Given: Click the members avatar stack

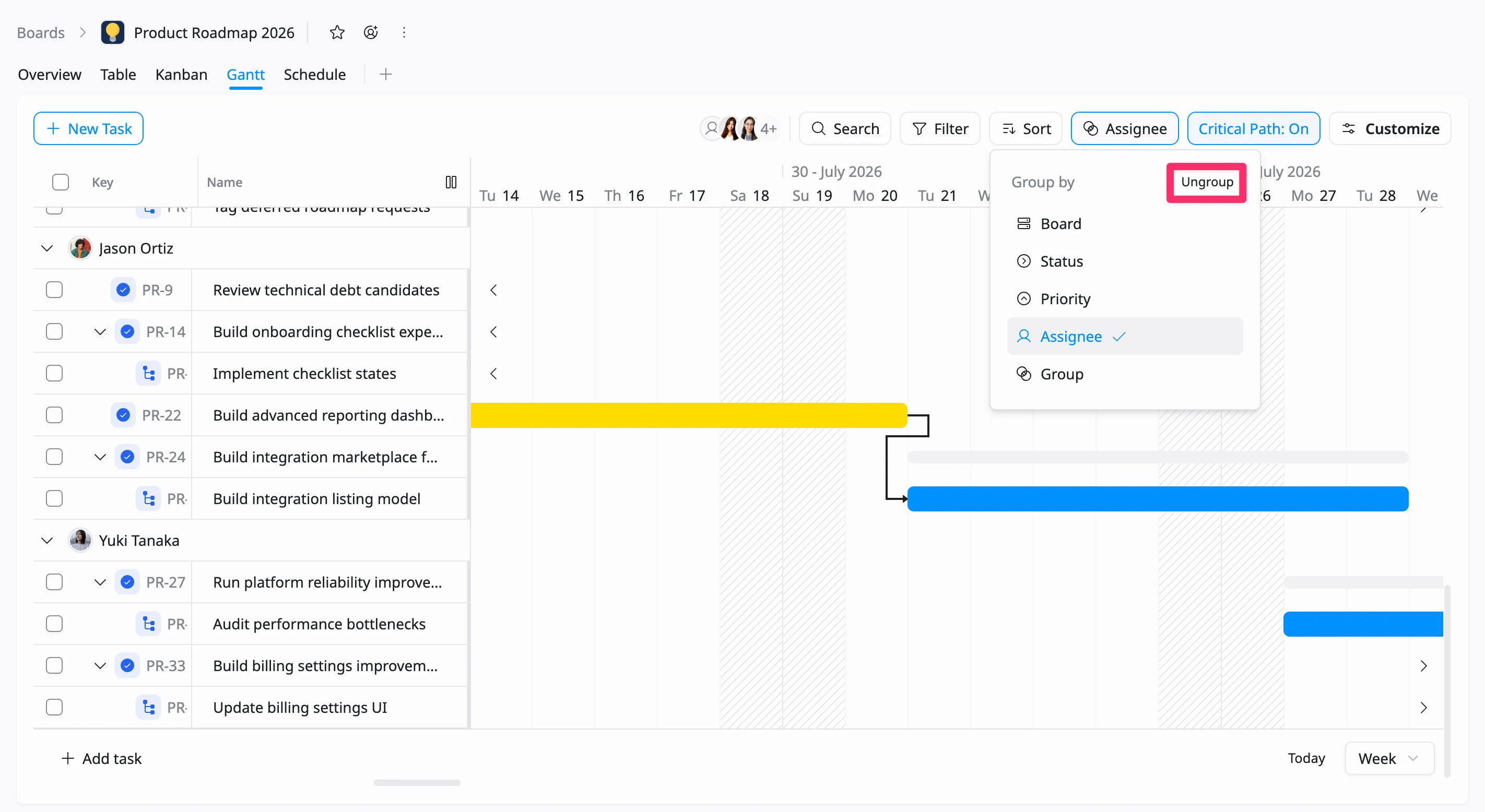Looking at the screenshot, I should (x=739, y=128).
